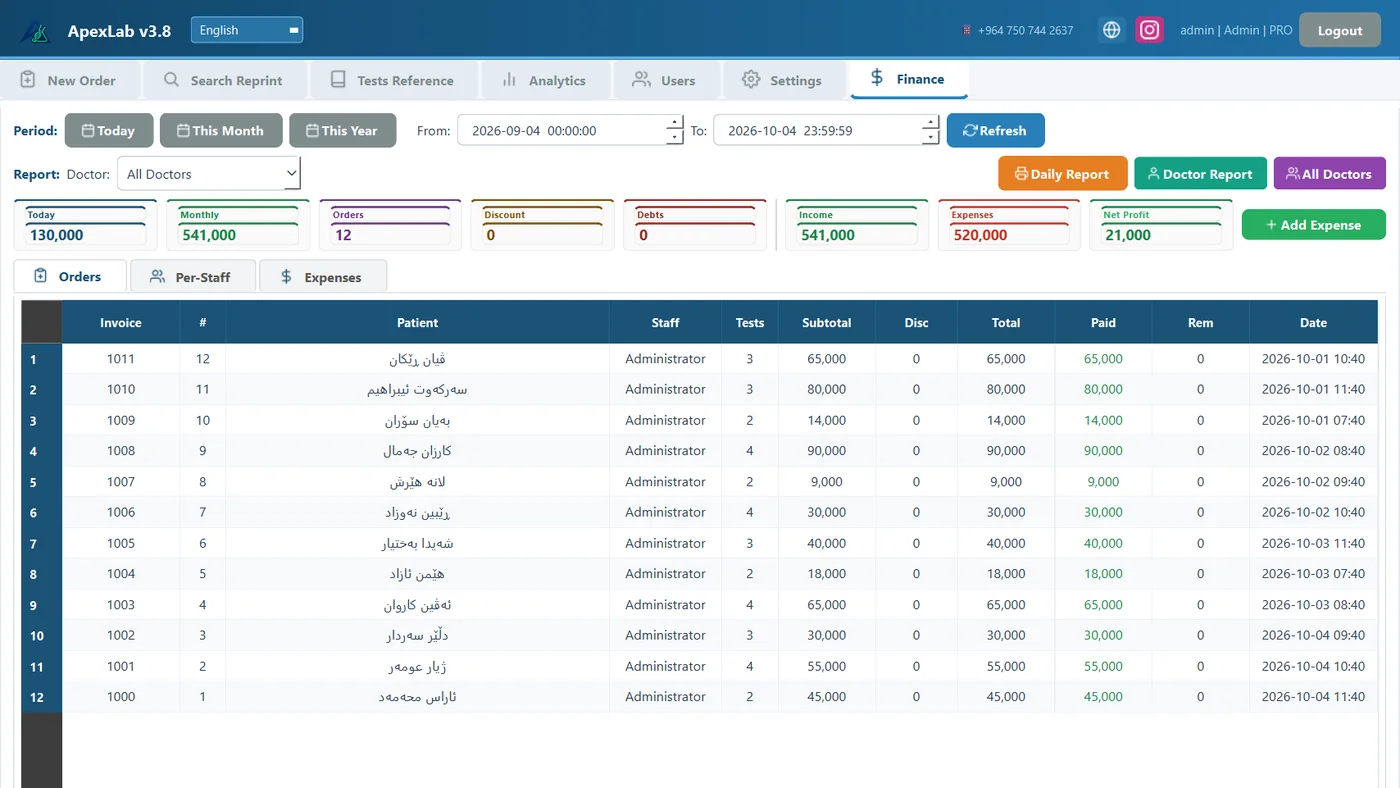Image resolution: width=1400 pixels, height=788 pixels.
Task: Click the purple All Doctors button
Action: point(1330,174)
